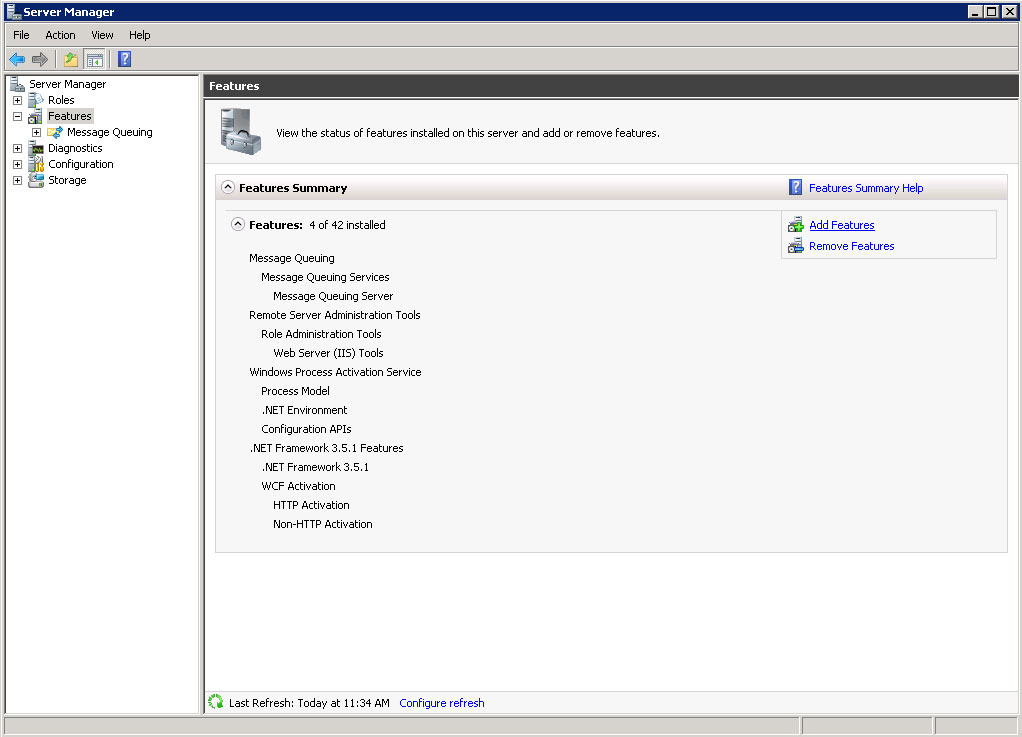Click the Diagnostics node icon
Image resolution: width=1022 pixels, height=737 pixels.
click(x=36, y=149)
